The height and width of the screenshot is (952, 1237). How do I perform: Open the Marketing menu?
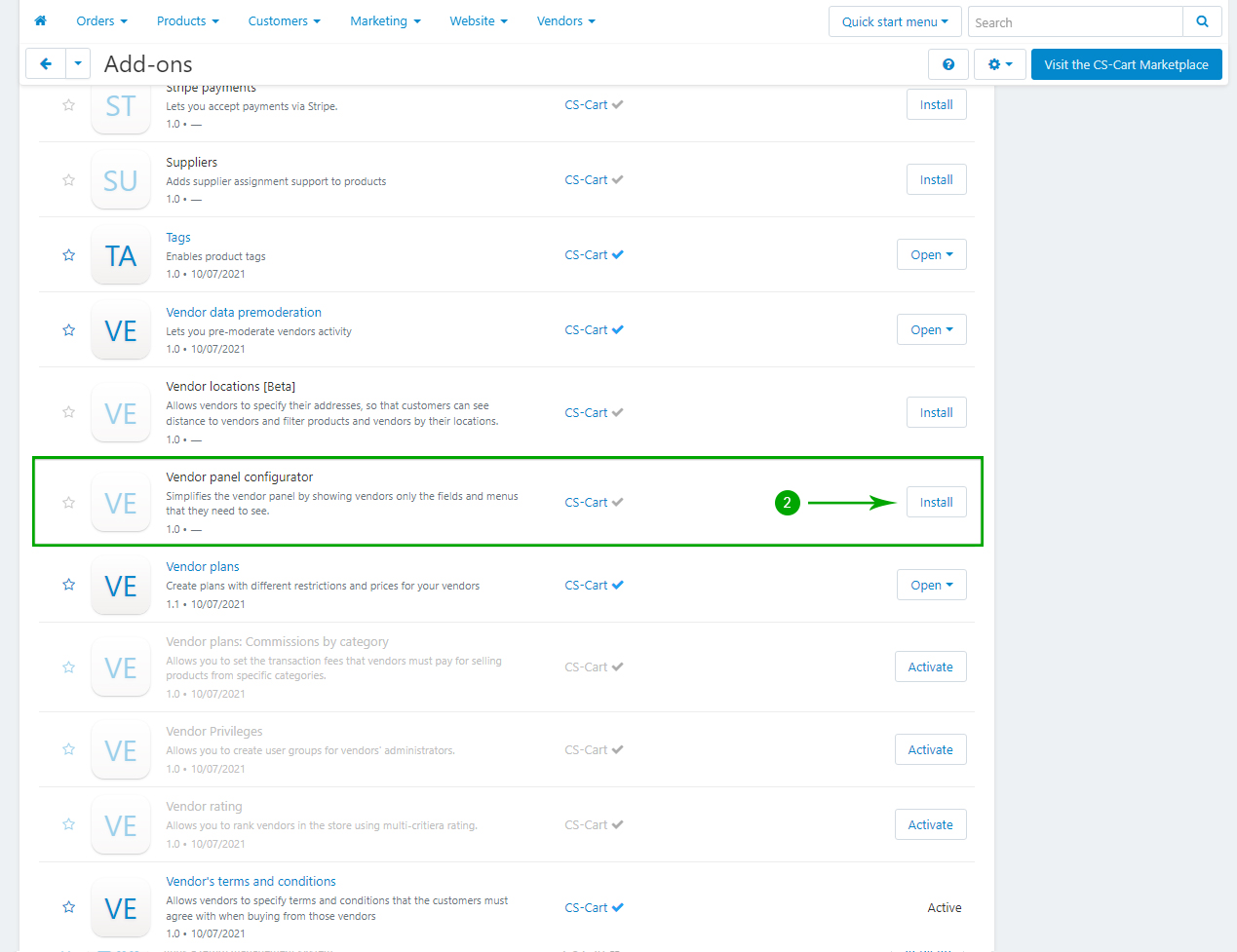pos(385,20)
